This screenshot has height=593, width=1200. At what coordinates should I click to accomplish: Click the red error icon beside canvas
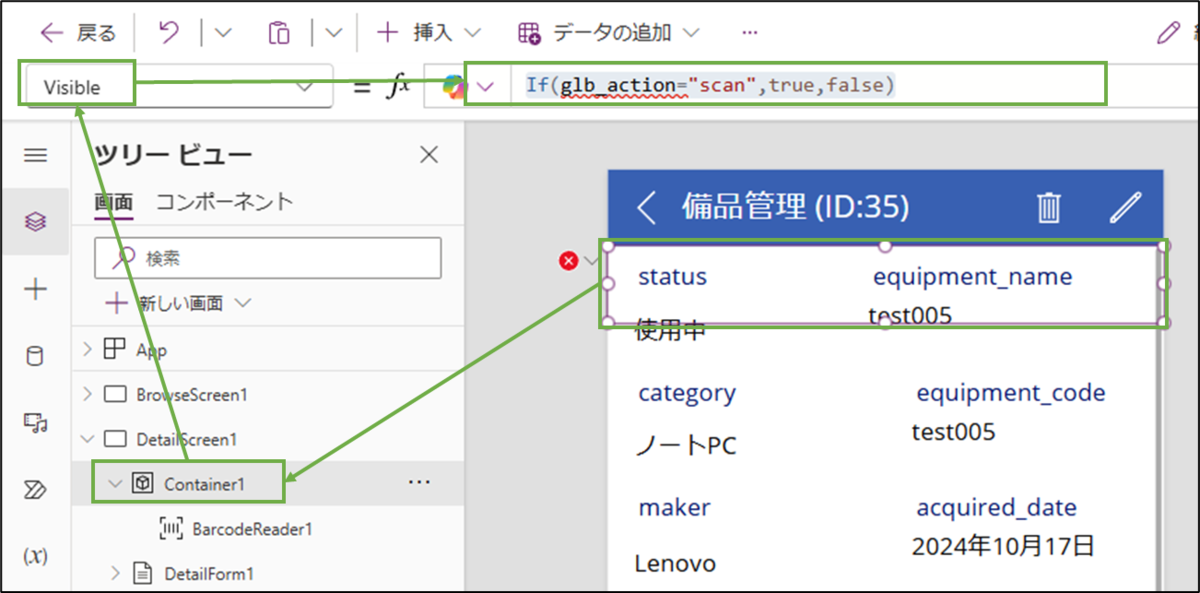click(x=568, y=261)
